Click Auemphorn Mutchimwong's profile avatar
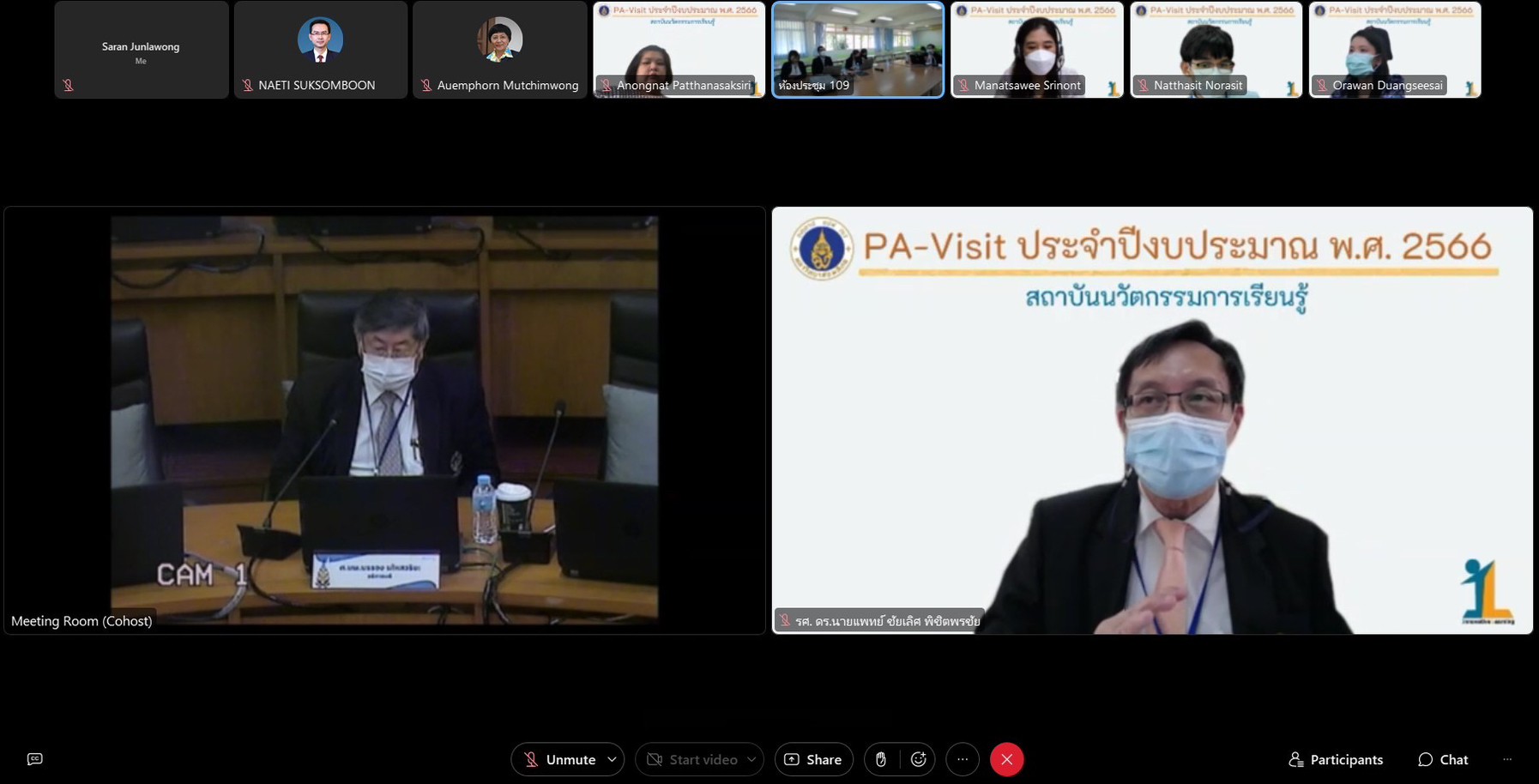The height and width of the screenshot is (784, 1539). coord(499,39)
